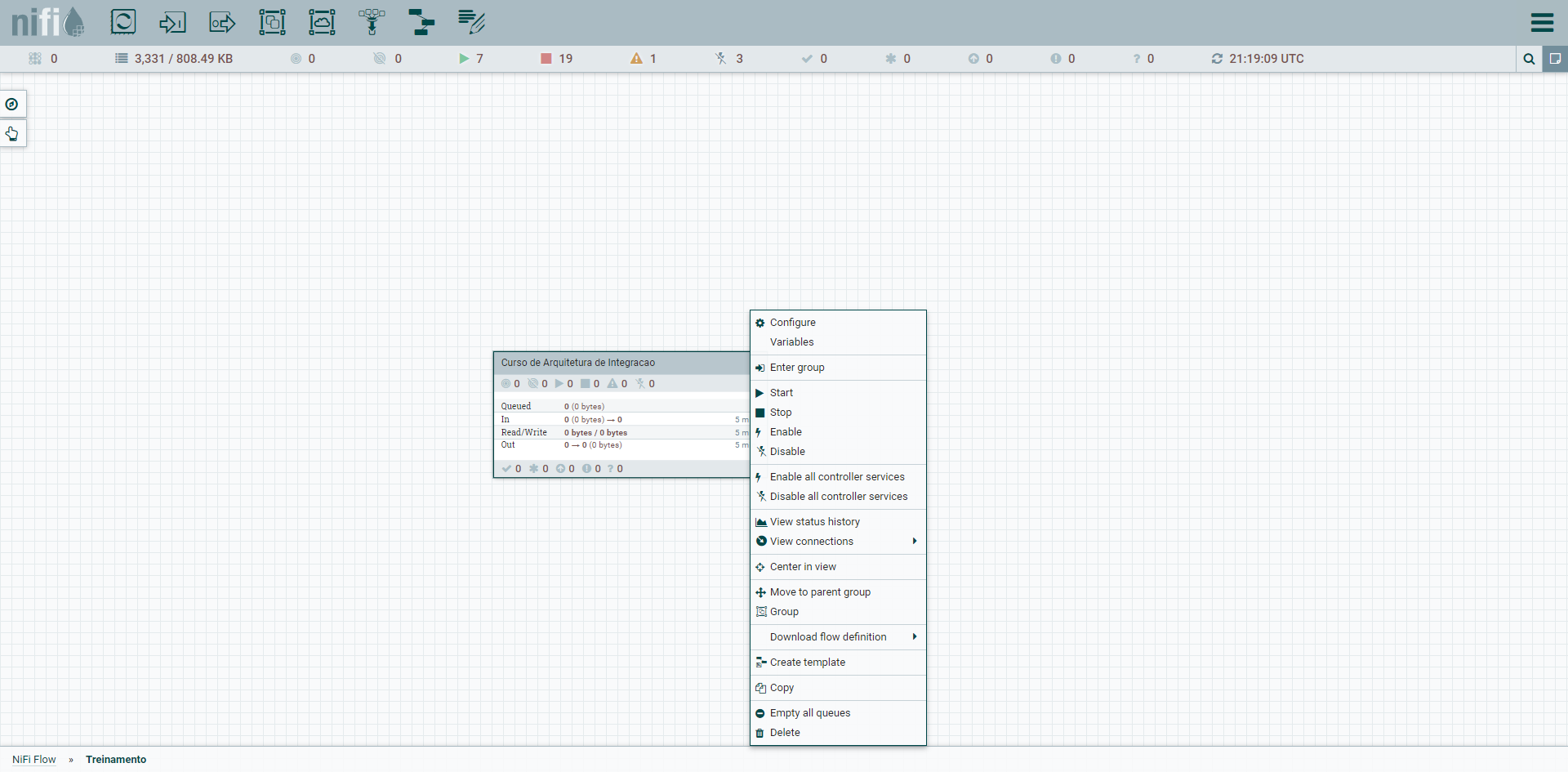Image resolution: width=1568 pixels, height=772 pixels.
Task: Select Group from context menu
Action: [838, 612]
